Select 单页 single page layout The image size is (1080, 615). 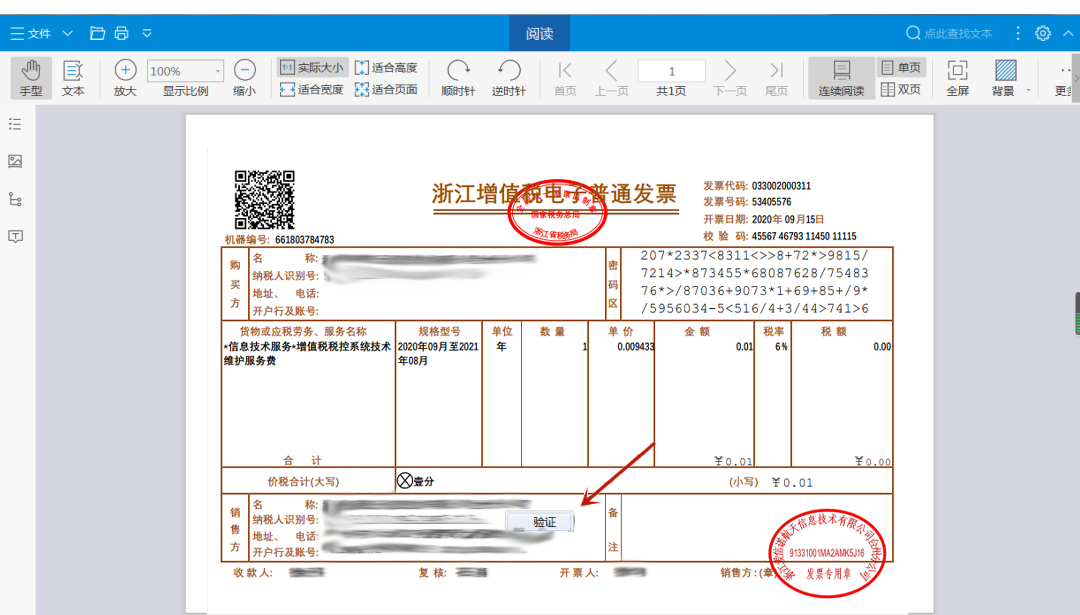coord(901,67)
